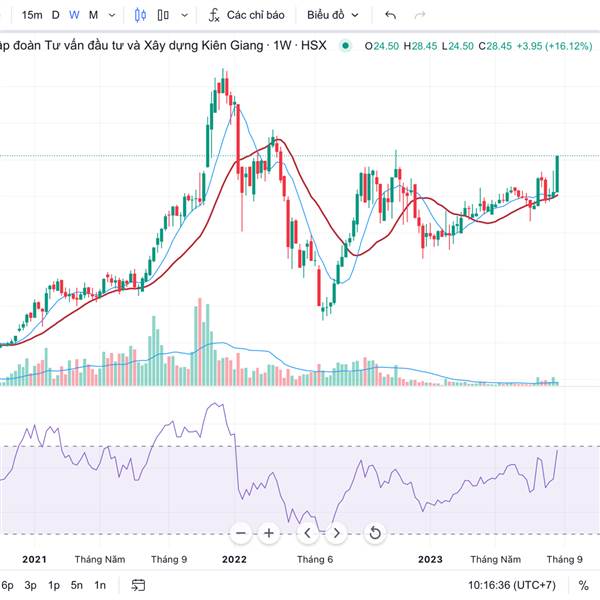The image size is (600, 600).
Task: Click the green market status indicator dot
Action: [x=346, y=46]
